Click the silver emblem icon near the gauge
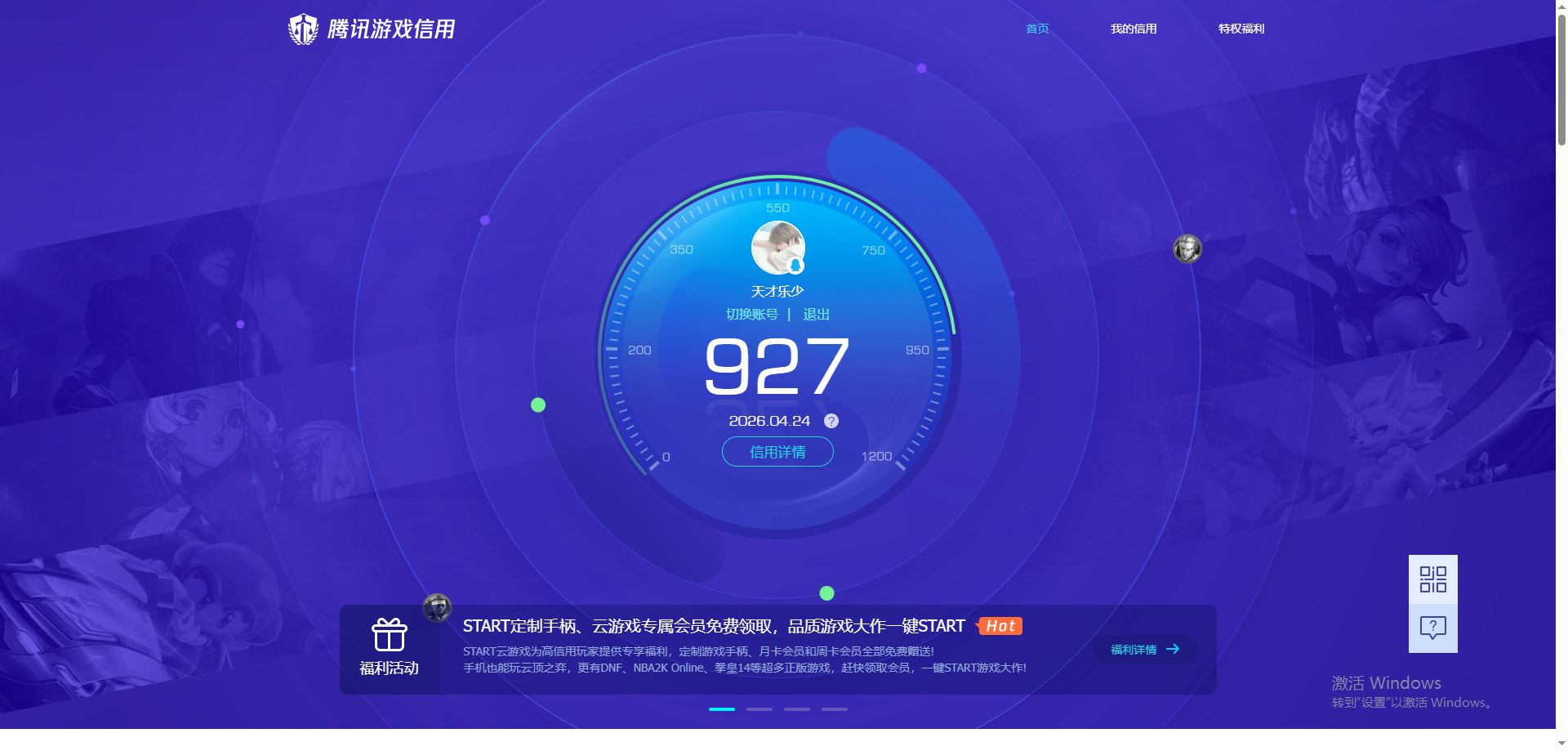This screenshot has width=1568, height=751. pos(1187,248)
